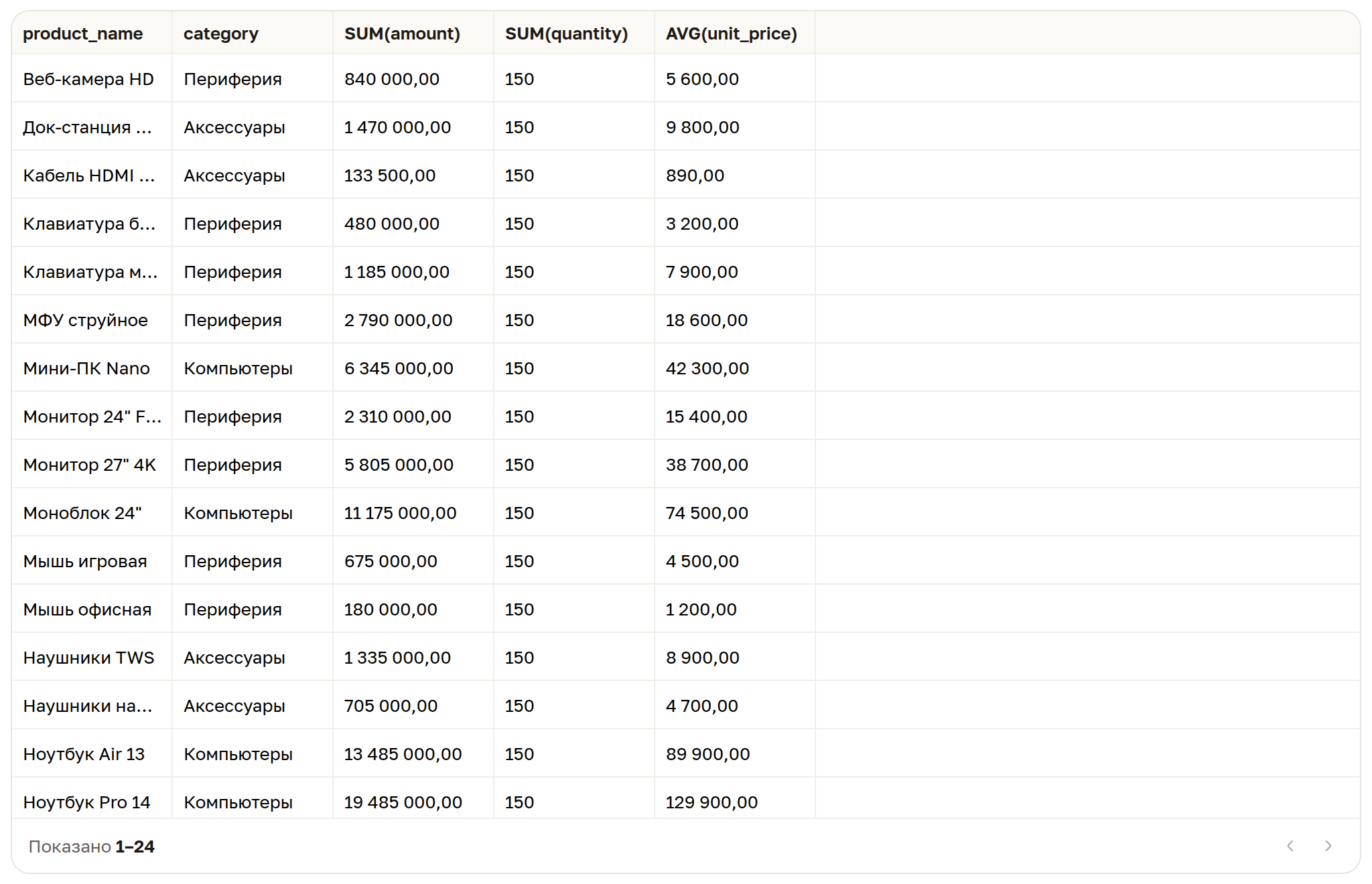Screen dimensions: 1372x884
Task: Click the Моноблок 24" product cell
Action: [92, 512]
